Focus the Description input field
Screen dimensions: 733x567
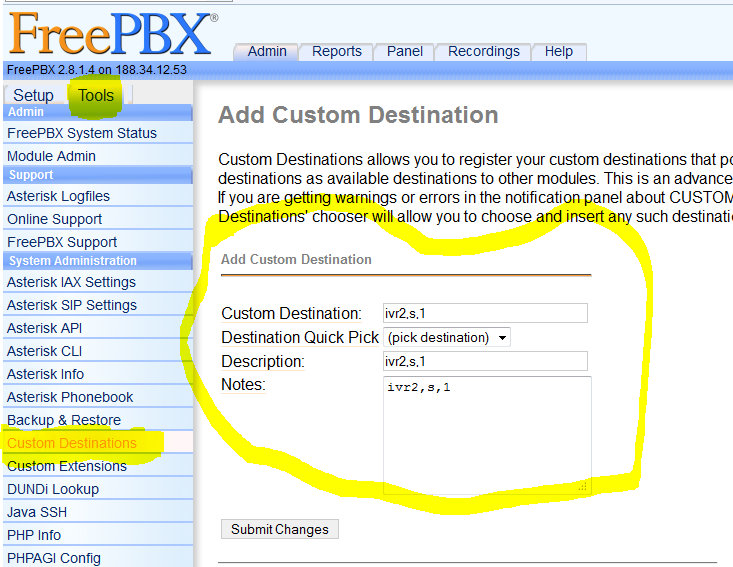click(485, 361)
